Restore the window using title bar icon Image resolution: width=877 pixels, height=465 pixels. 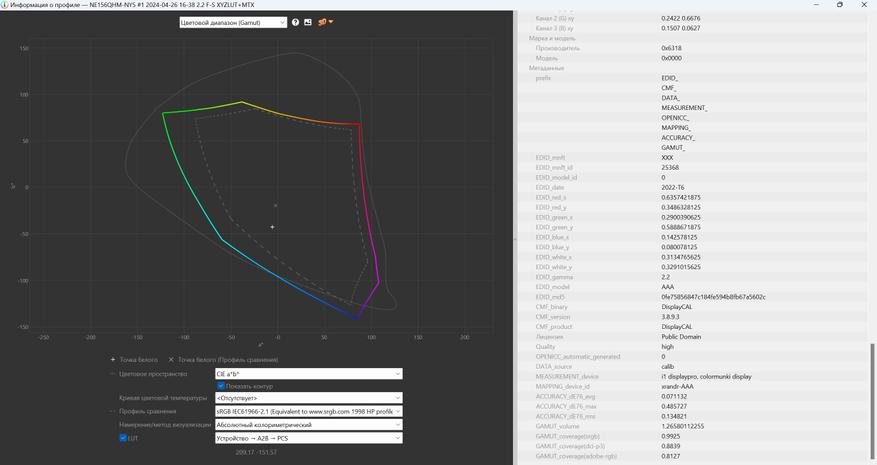pos(840,4)
